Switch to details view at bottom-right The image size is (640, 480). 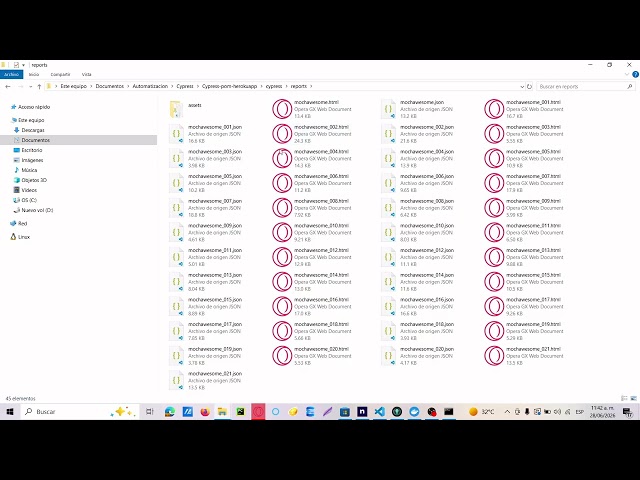pyautogui.click(x=624, y=398)
